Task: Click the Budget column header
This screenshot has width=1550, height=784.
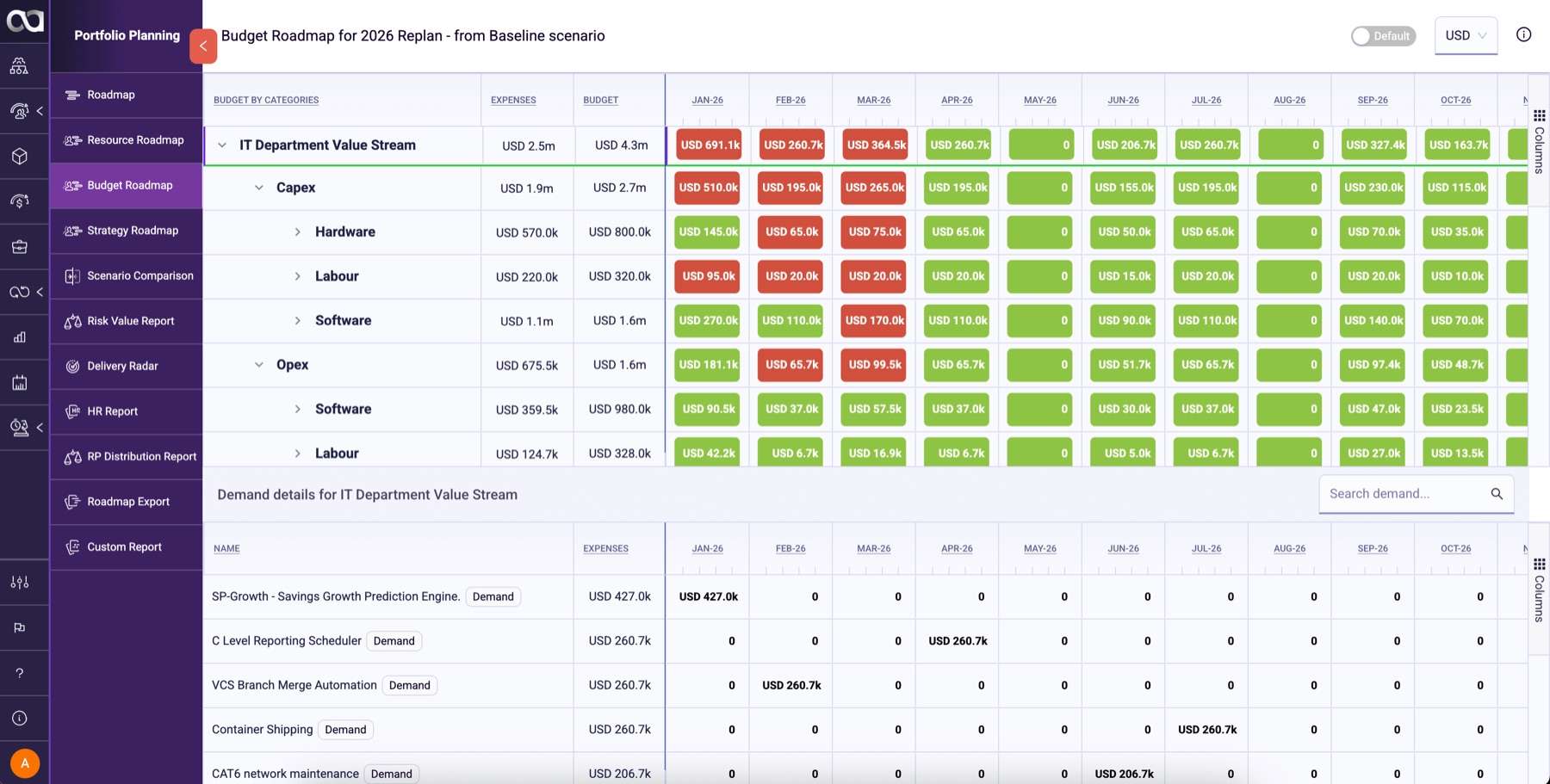Action: (x=600, y=101)
